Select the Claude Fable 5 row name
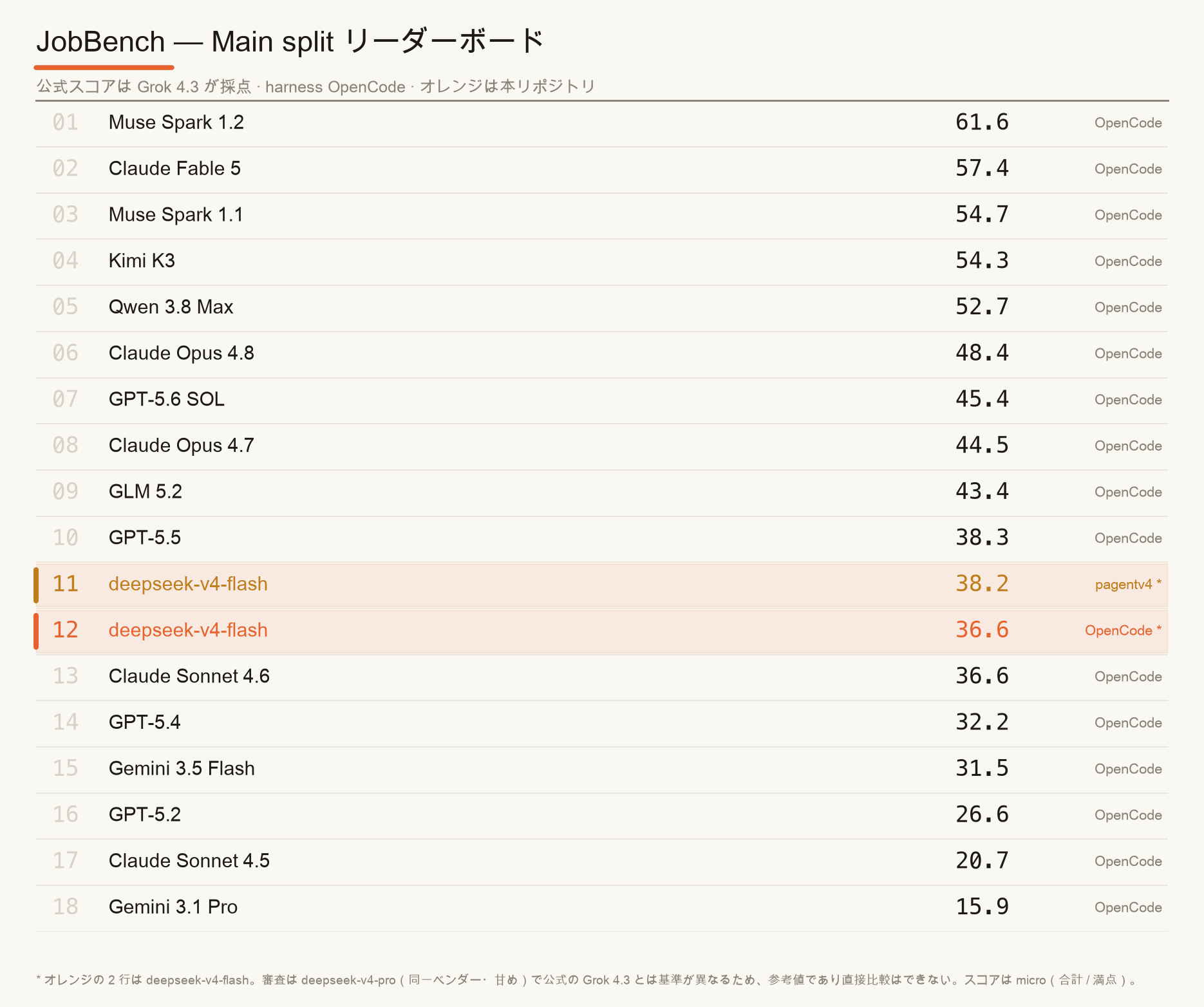Viewport: 1204px width, 1007px height. click(174, 169)
